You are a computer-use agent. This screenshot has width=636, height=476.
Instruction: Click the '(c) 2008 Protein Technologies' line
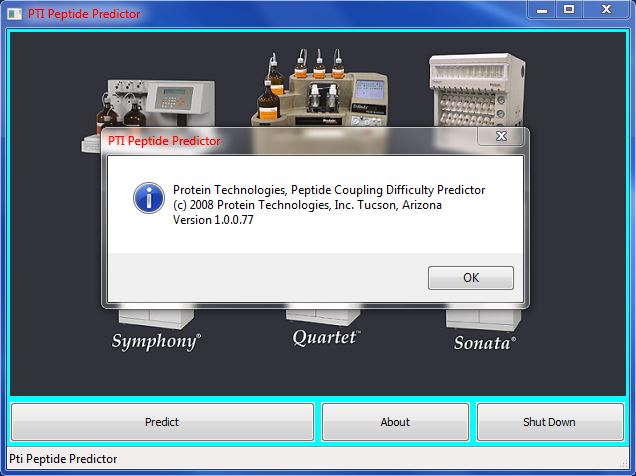307,205
